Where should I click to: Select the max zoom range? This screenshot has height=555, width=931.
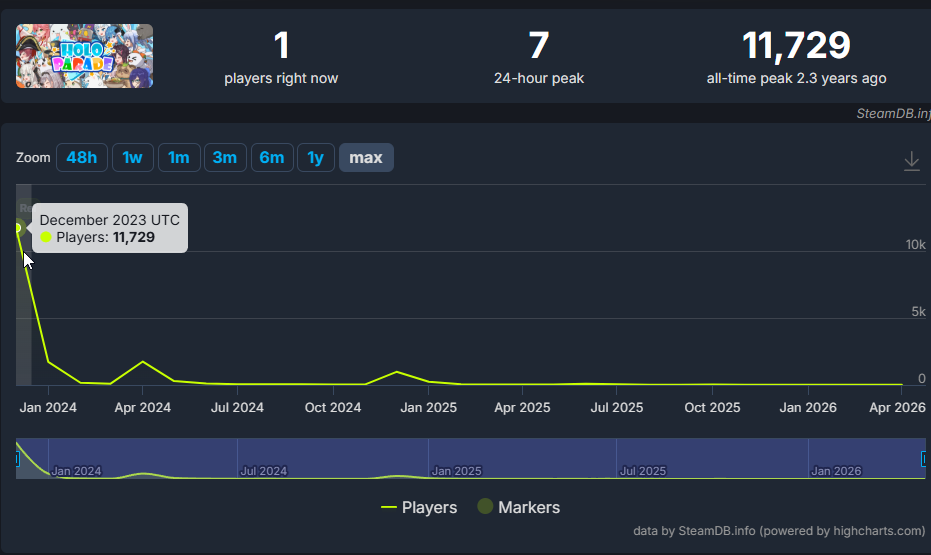click(366, 157)
